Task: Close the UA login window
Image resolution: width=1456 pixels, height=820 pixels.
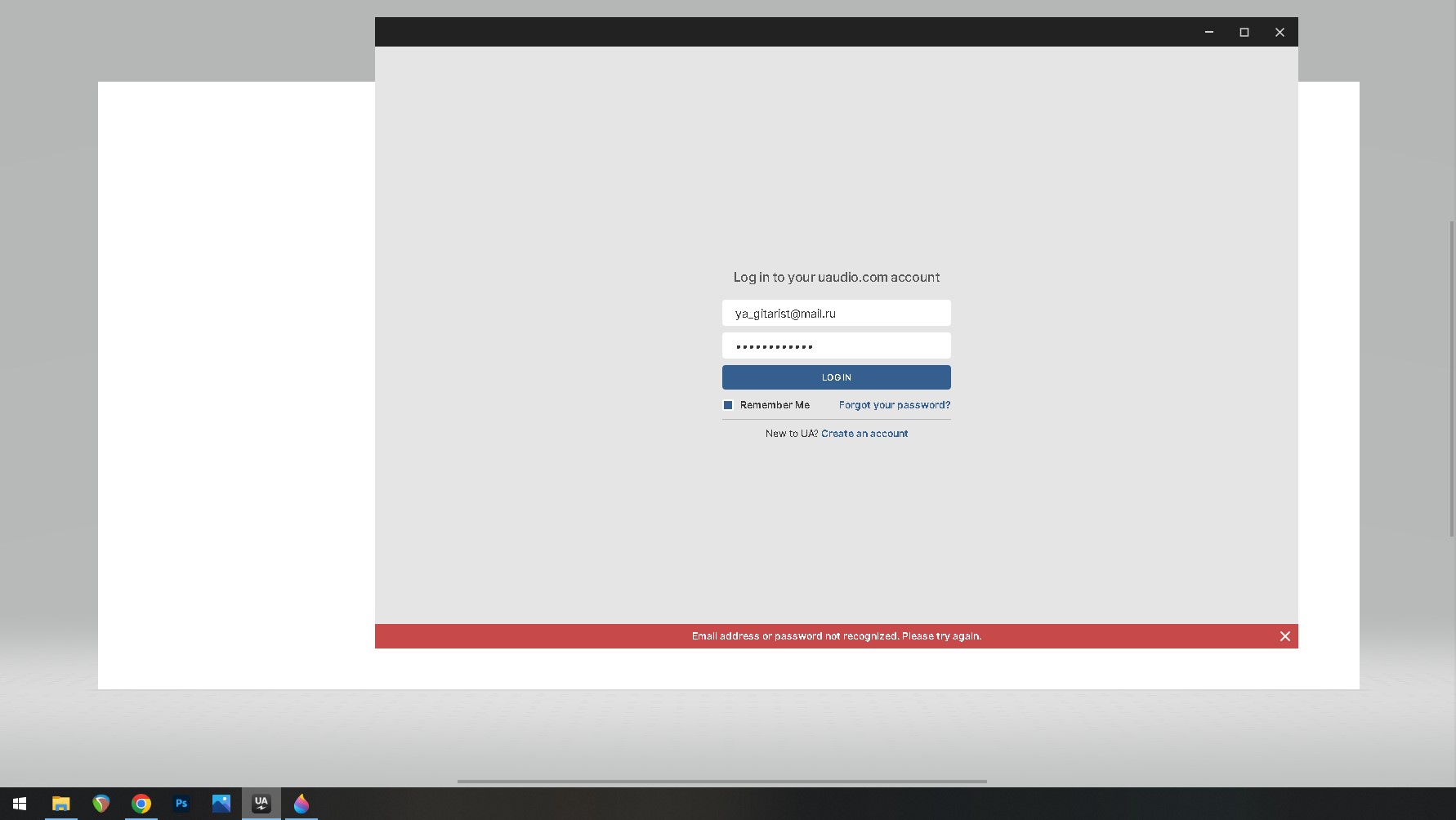Action: tap(1280, 32)
